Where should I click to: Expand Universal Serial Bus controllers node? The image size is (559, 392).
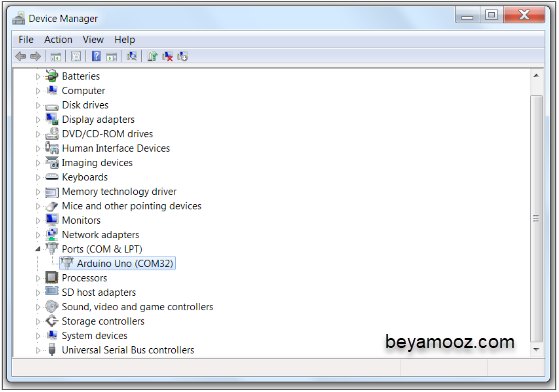(38, 350)
